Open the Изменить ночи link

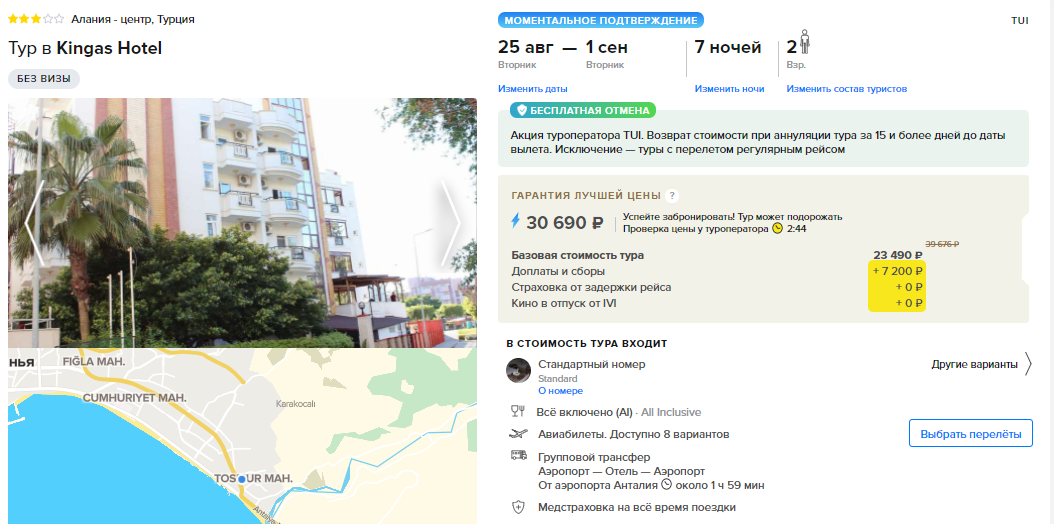tap(729, 89)
